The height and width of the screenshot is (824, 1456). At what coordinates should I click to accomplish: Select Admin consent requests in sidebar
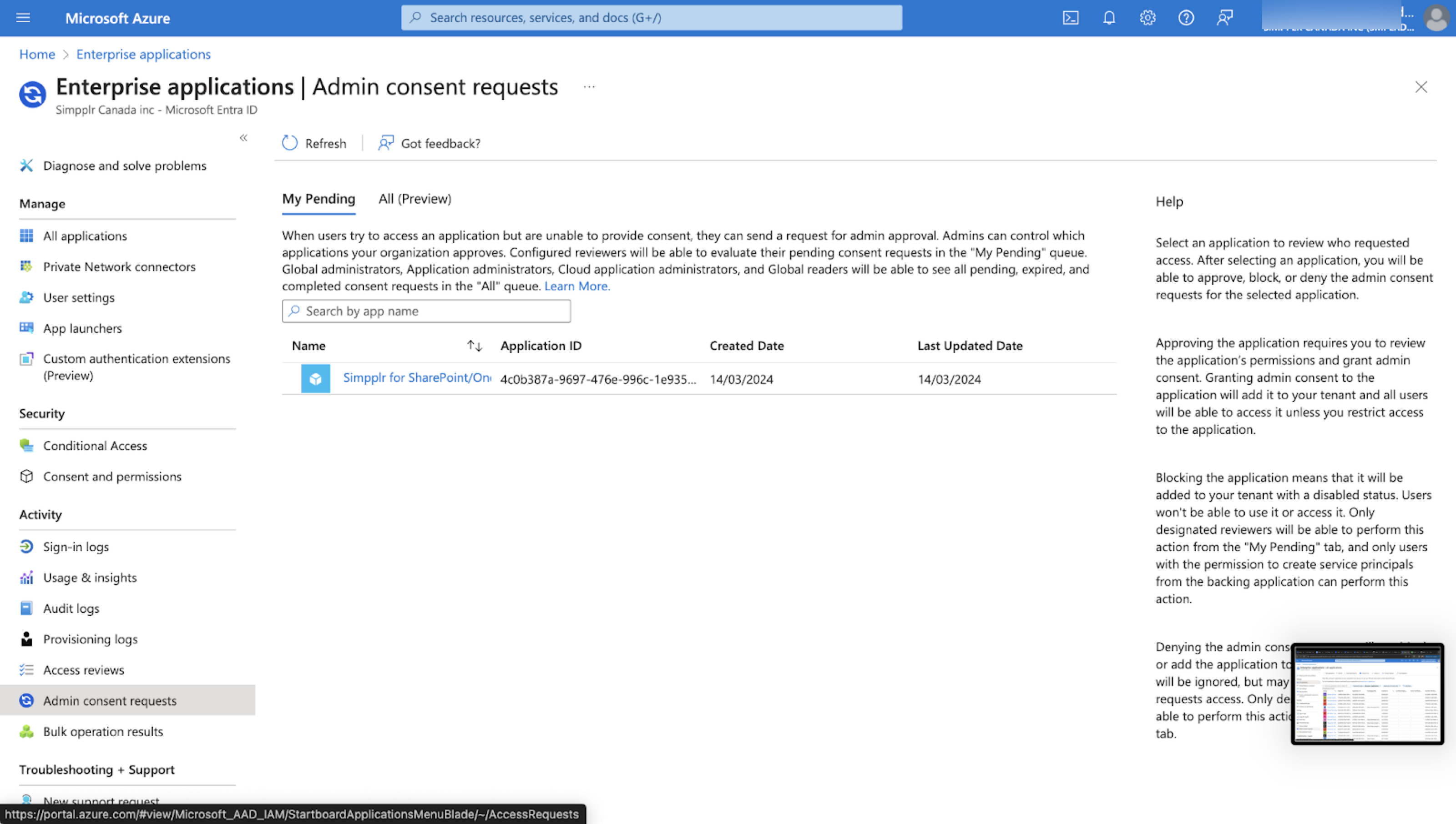[127, 701]
